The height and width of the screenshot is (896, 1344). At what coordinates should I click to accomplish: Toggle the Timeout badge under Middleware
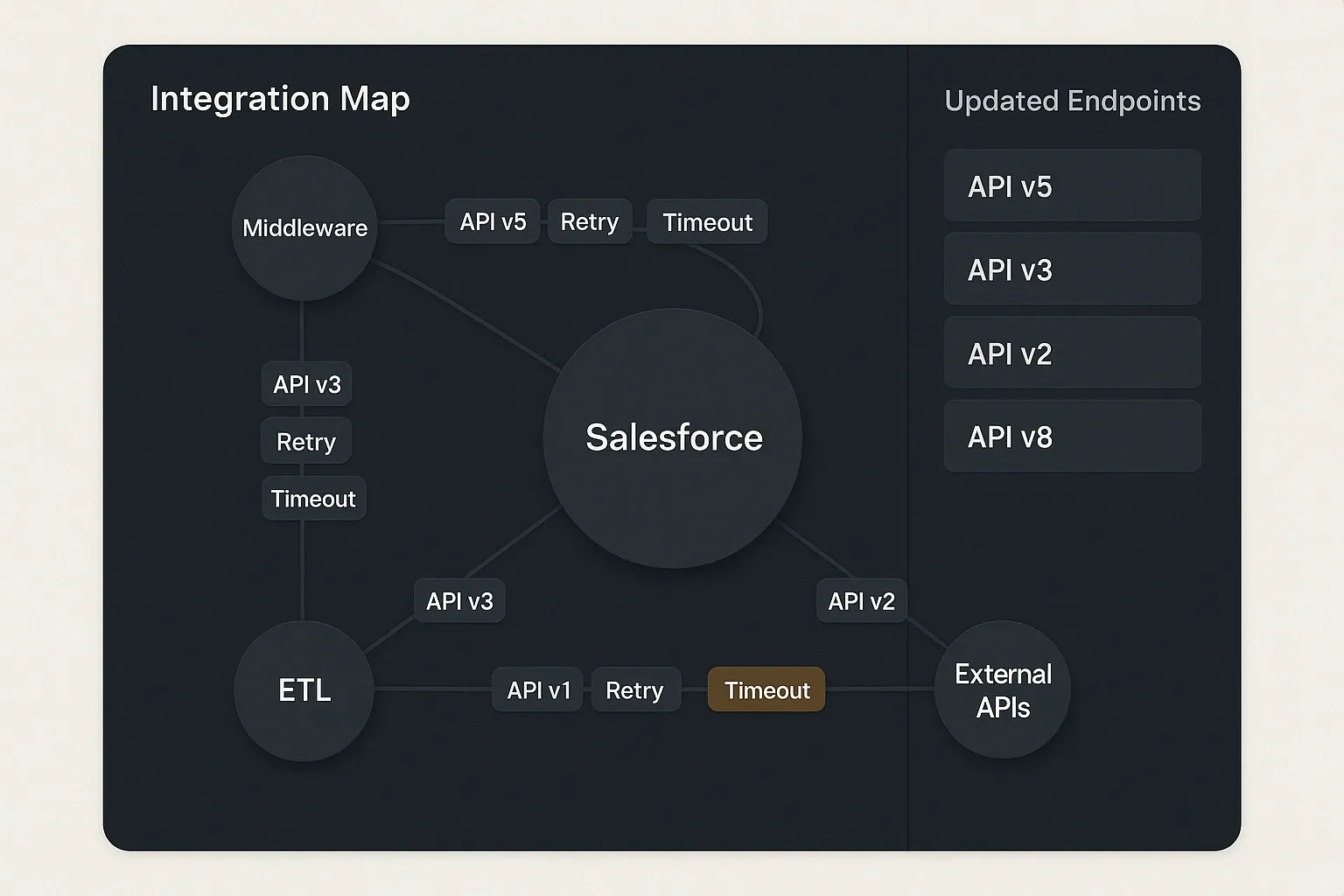[x=313, y=498]
